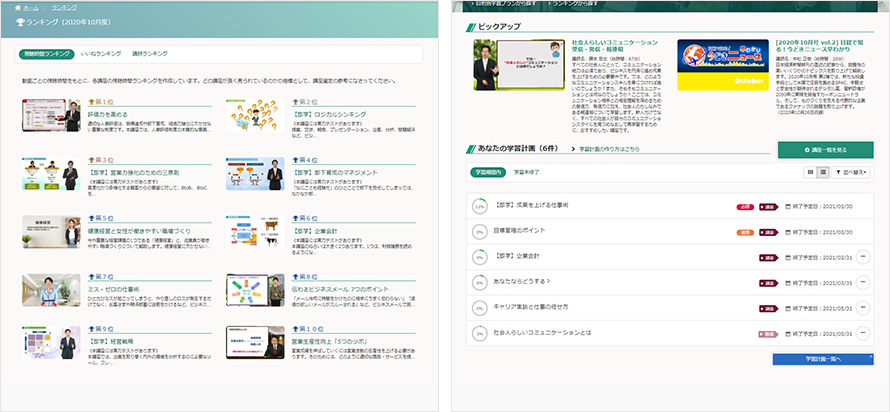Select the いいねランキング tab
This screenshot has height=412, width=890.
click(x=101, y=54)
